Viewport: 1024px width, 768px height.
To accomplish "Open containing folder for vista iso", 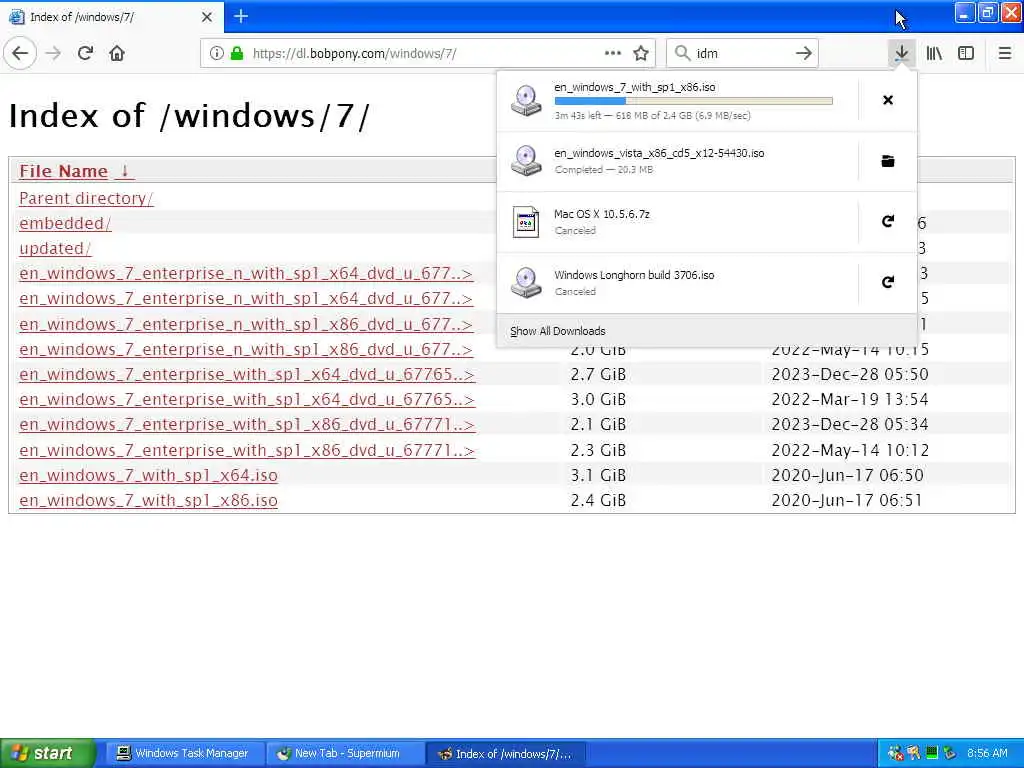I will (x=888, y=161).
